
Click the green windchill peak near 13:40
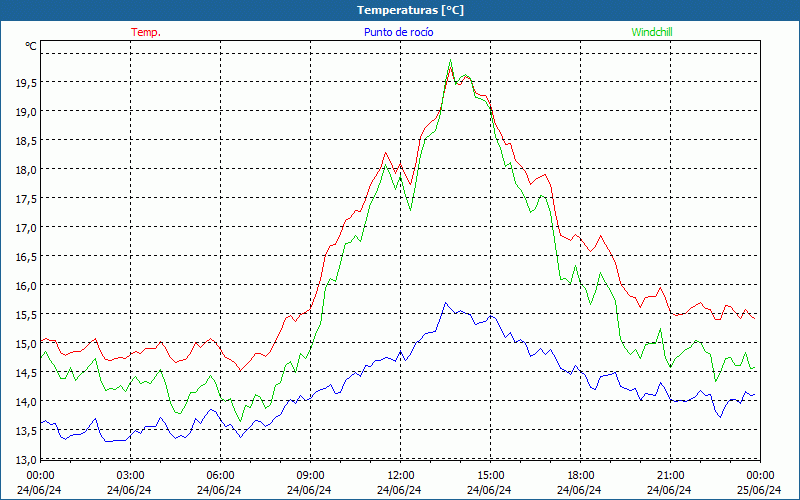(x=450, y=60)
